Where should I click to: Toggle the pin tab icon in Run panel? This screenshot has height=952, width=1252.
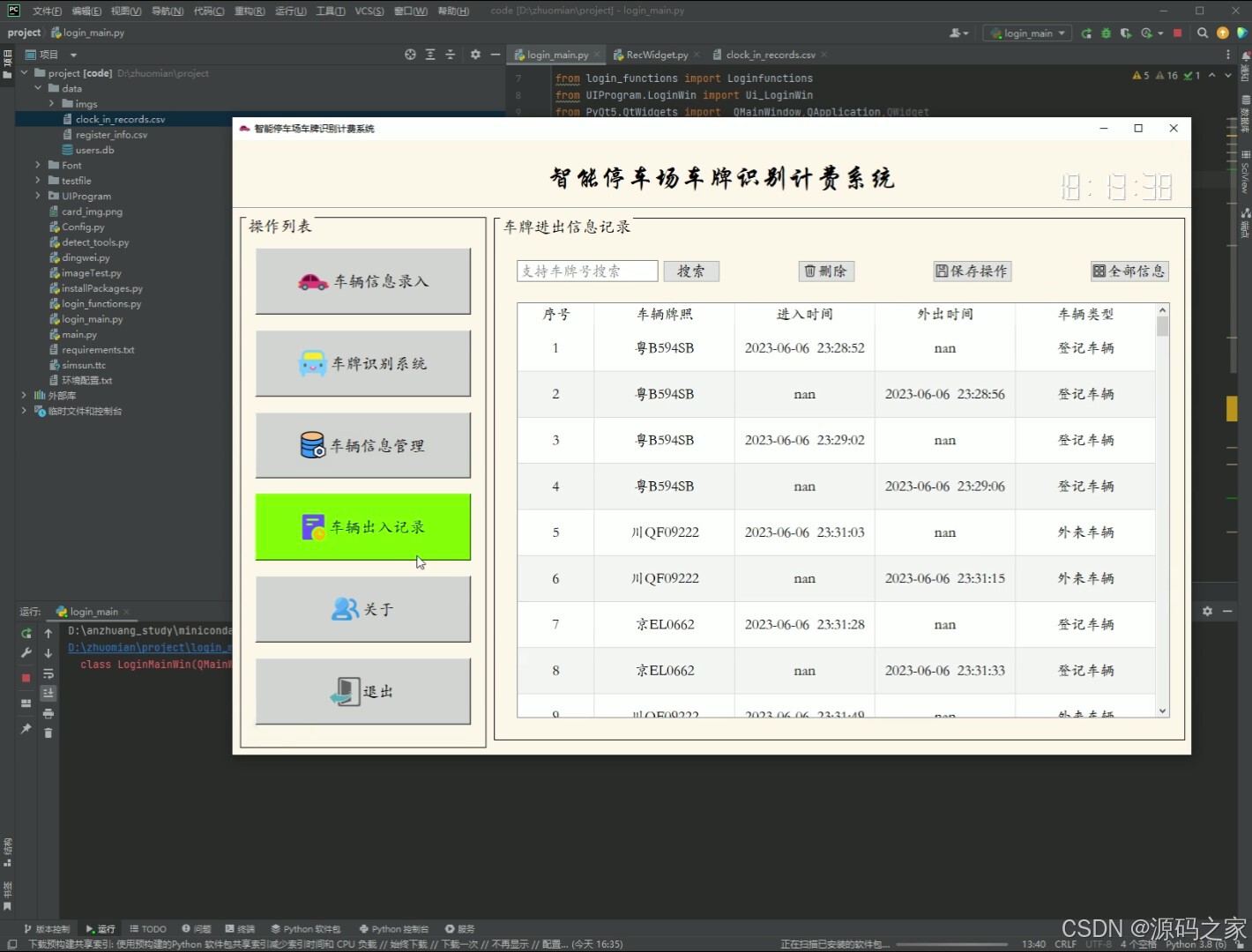pyautogui.click(x=26, y=729)
